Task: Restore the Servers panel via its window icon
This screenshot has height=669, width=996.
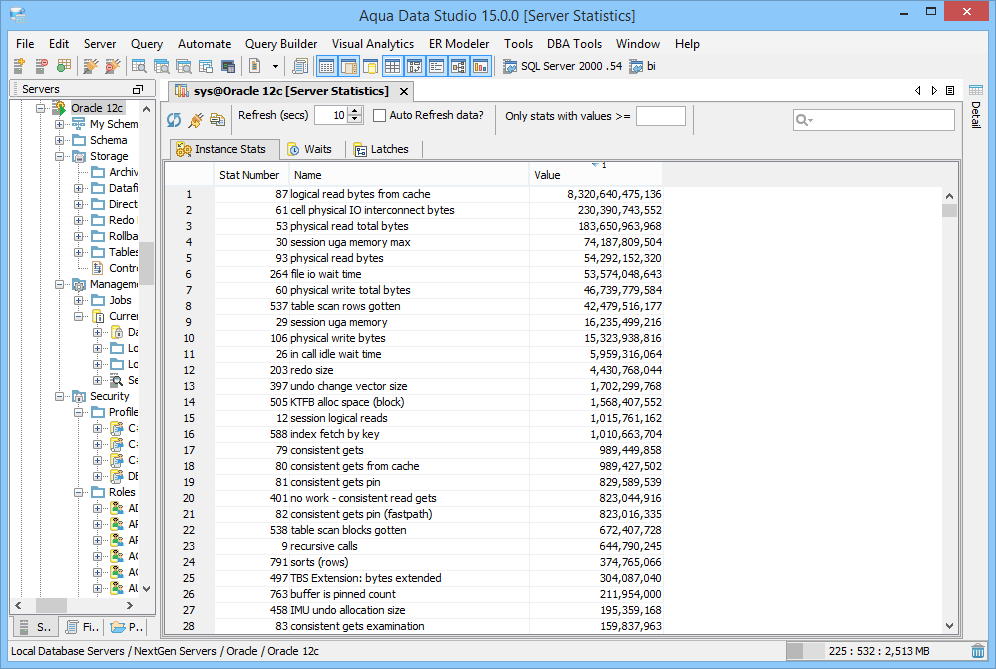Action: click(x=137, y=90)
